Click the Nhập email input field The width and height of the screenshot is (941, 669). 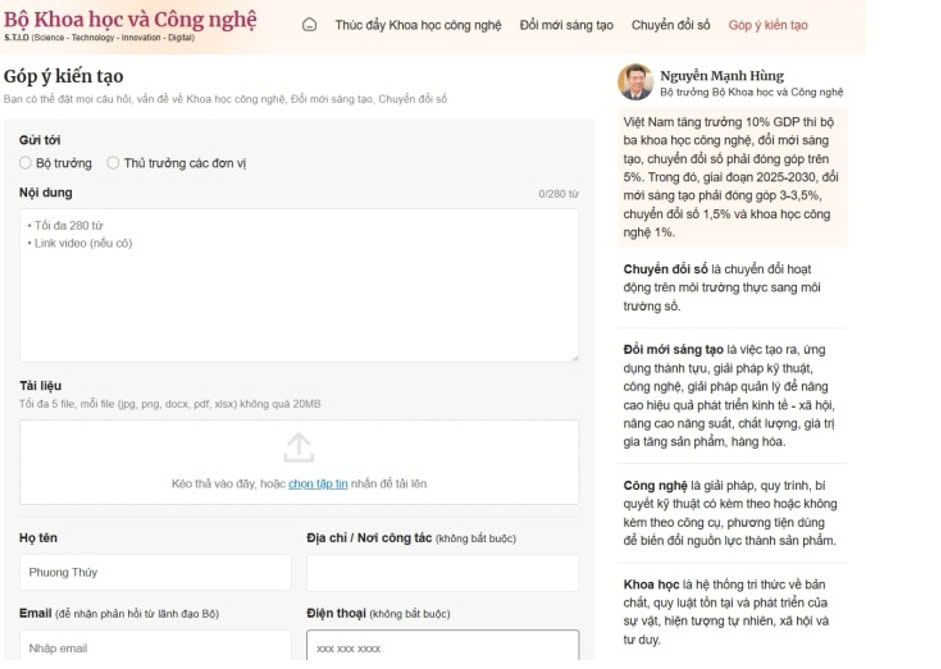155,648
